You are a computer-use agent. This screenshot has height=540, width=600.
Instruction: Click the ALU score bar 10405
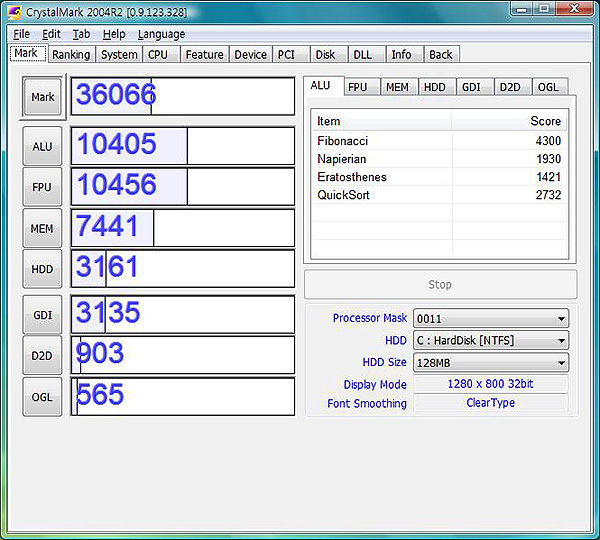(183, 146)
